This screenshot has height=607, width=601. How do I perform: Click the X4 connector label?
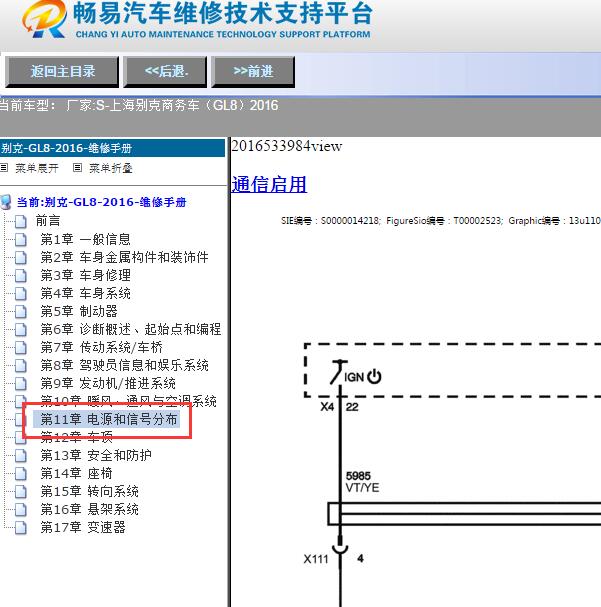pyautogui.click(x=327, y=407)
